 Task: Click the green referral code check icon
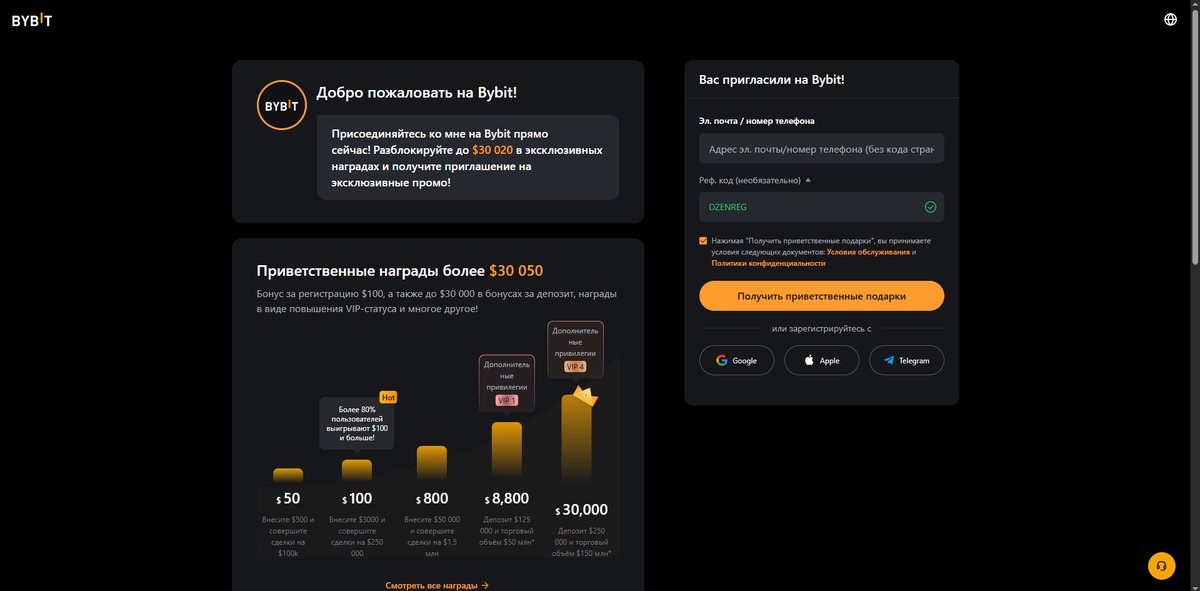(x=930, y=207)
